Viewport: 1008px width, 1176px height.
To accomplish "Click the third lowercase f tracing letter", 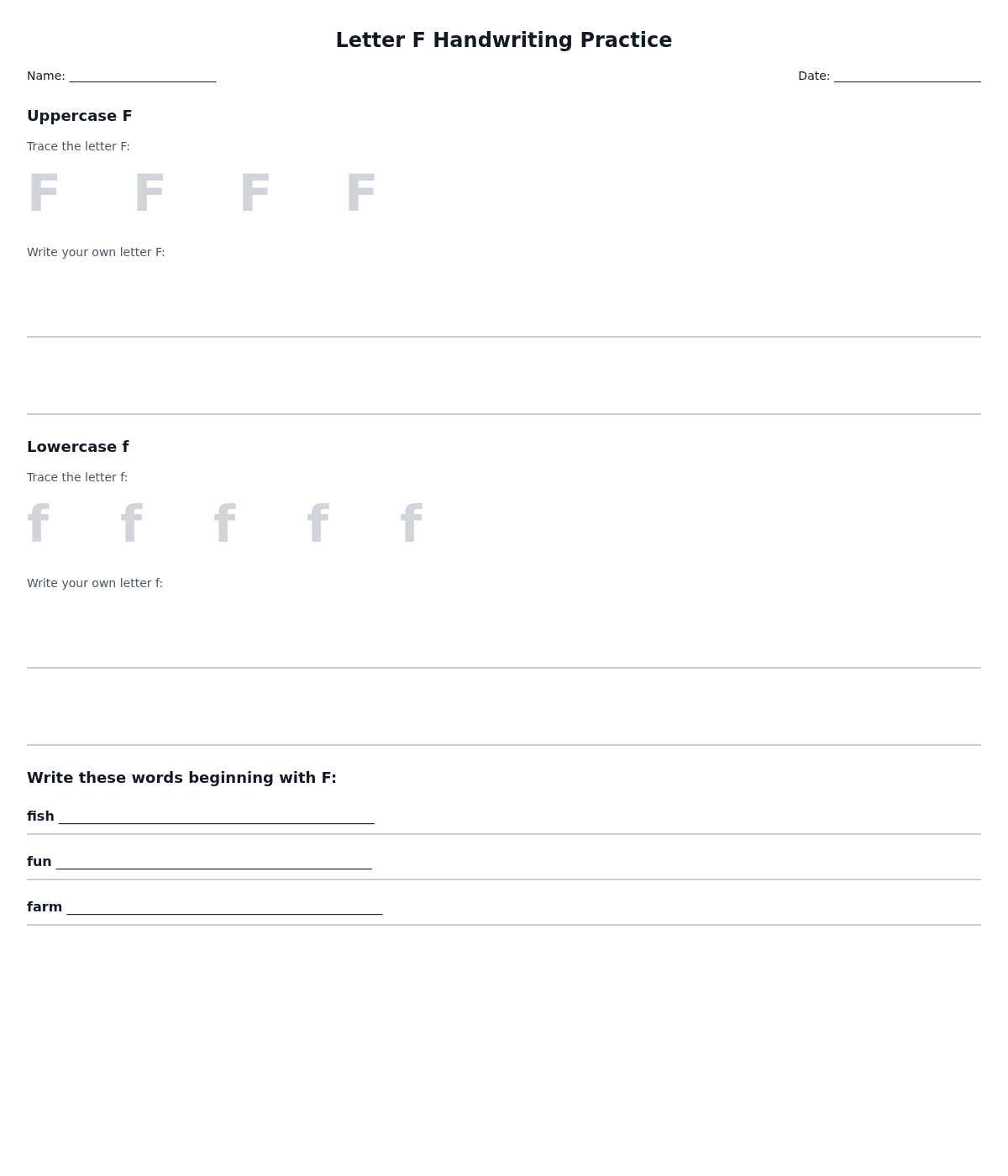I will (225, 524).
